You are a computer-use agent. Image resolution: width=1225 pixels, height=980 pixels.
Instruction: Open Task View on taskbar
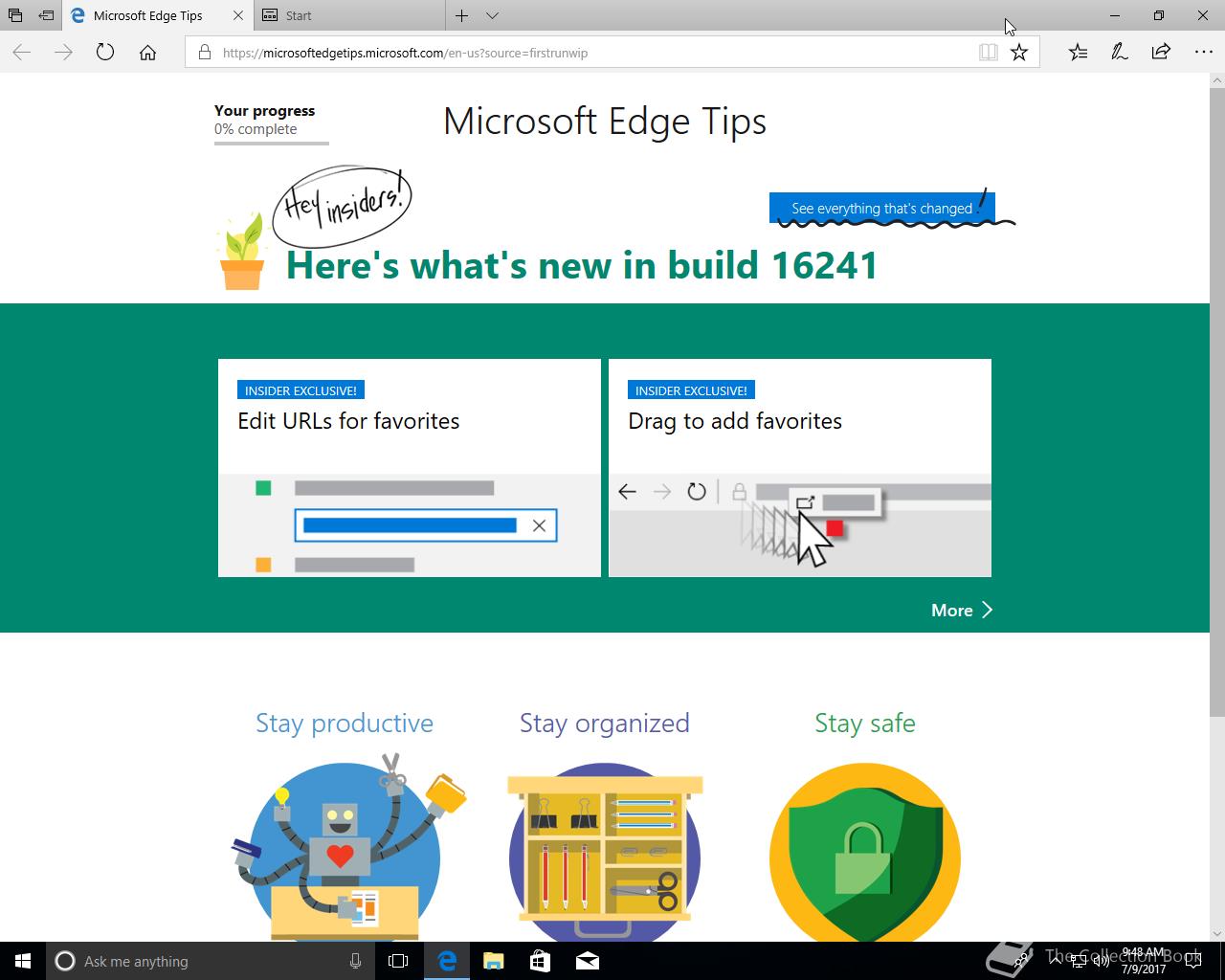click(x=398, y=961)
